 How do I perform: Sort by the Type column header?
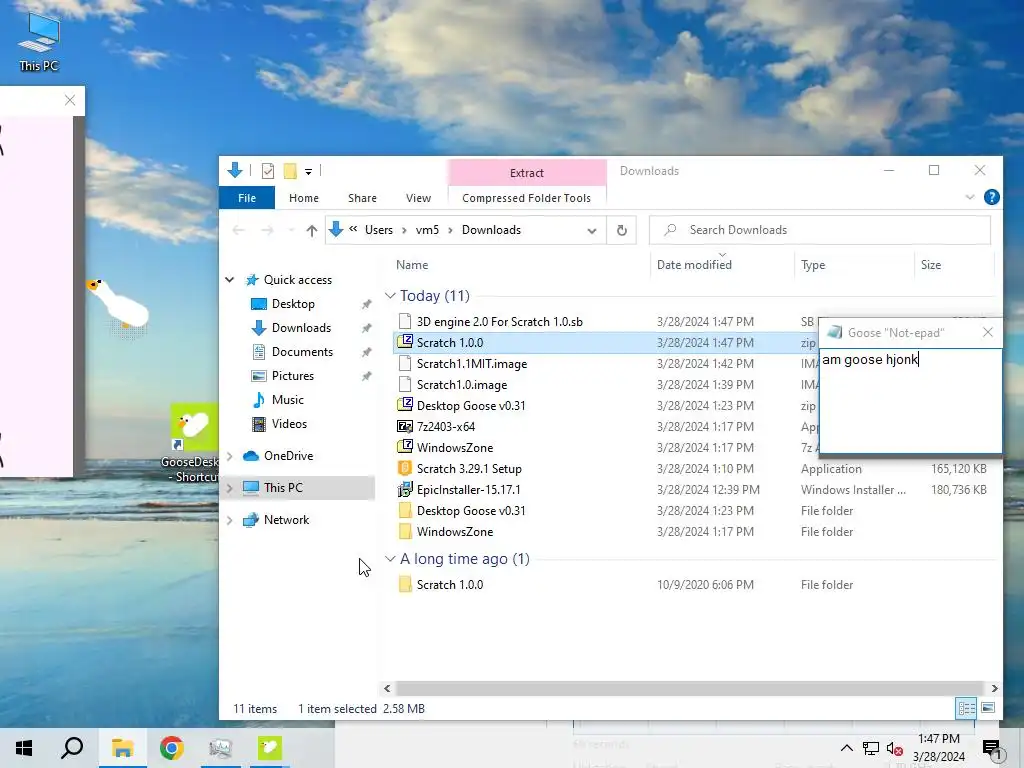(813, 264)
